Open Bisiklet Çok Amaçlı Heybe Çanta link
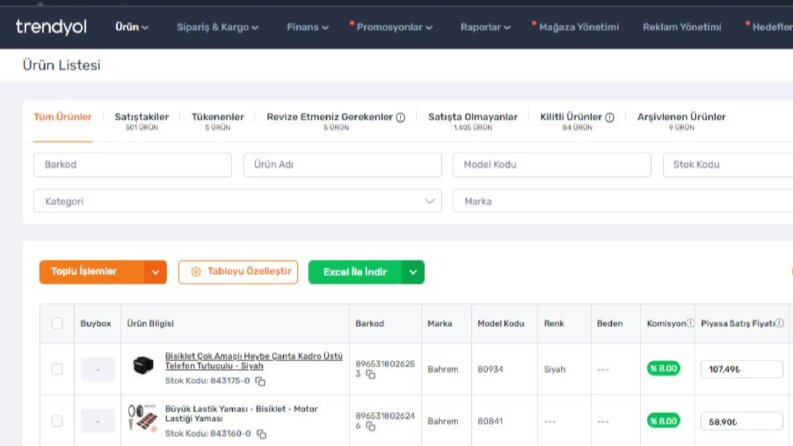Viewport: 793px width, 446px height. [253, 361]
